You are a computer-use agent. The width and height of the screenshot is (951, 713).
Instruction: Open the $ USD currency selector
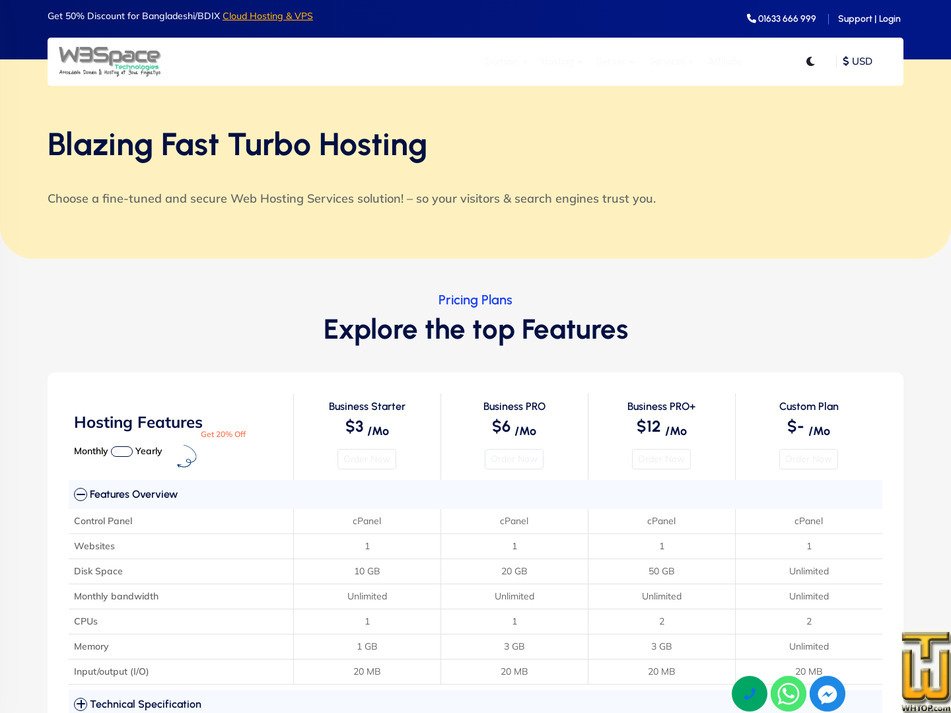point(857,61)
